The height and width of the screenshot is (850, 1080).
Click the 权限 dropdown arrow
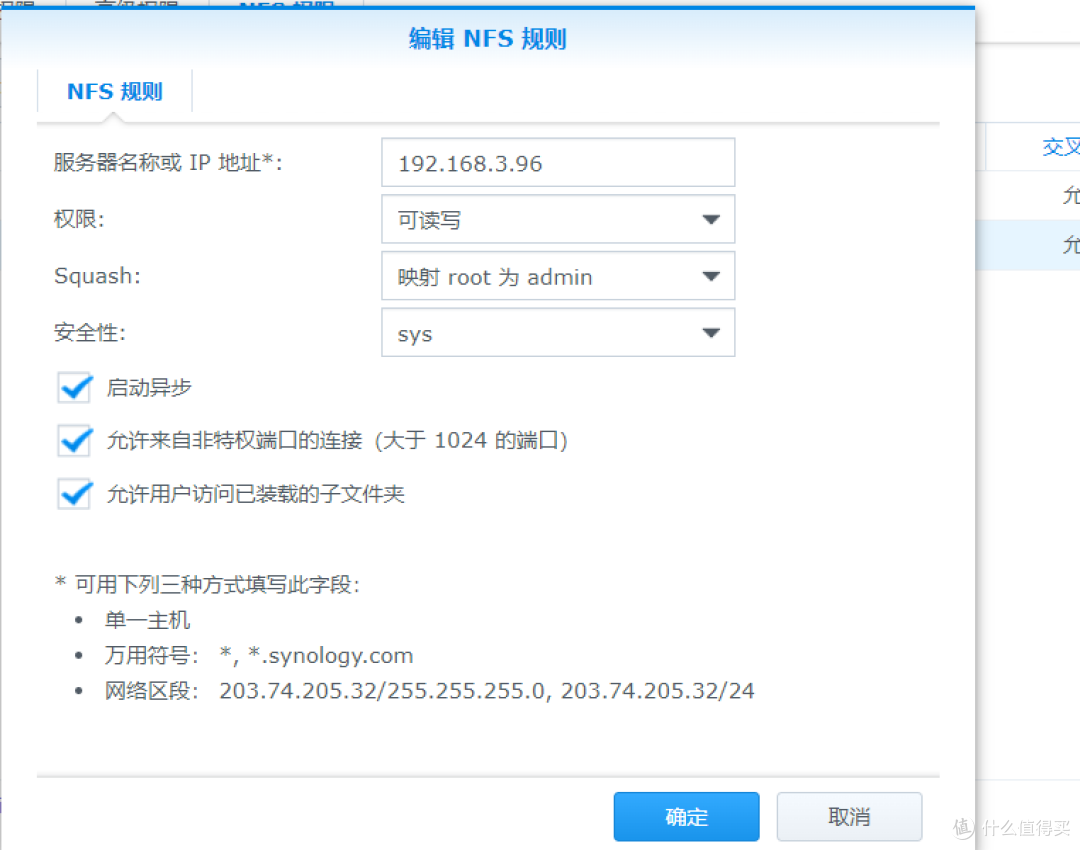tap(711, 220)
